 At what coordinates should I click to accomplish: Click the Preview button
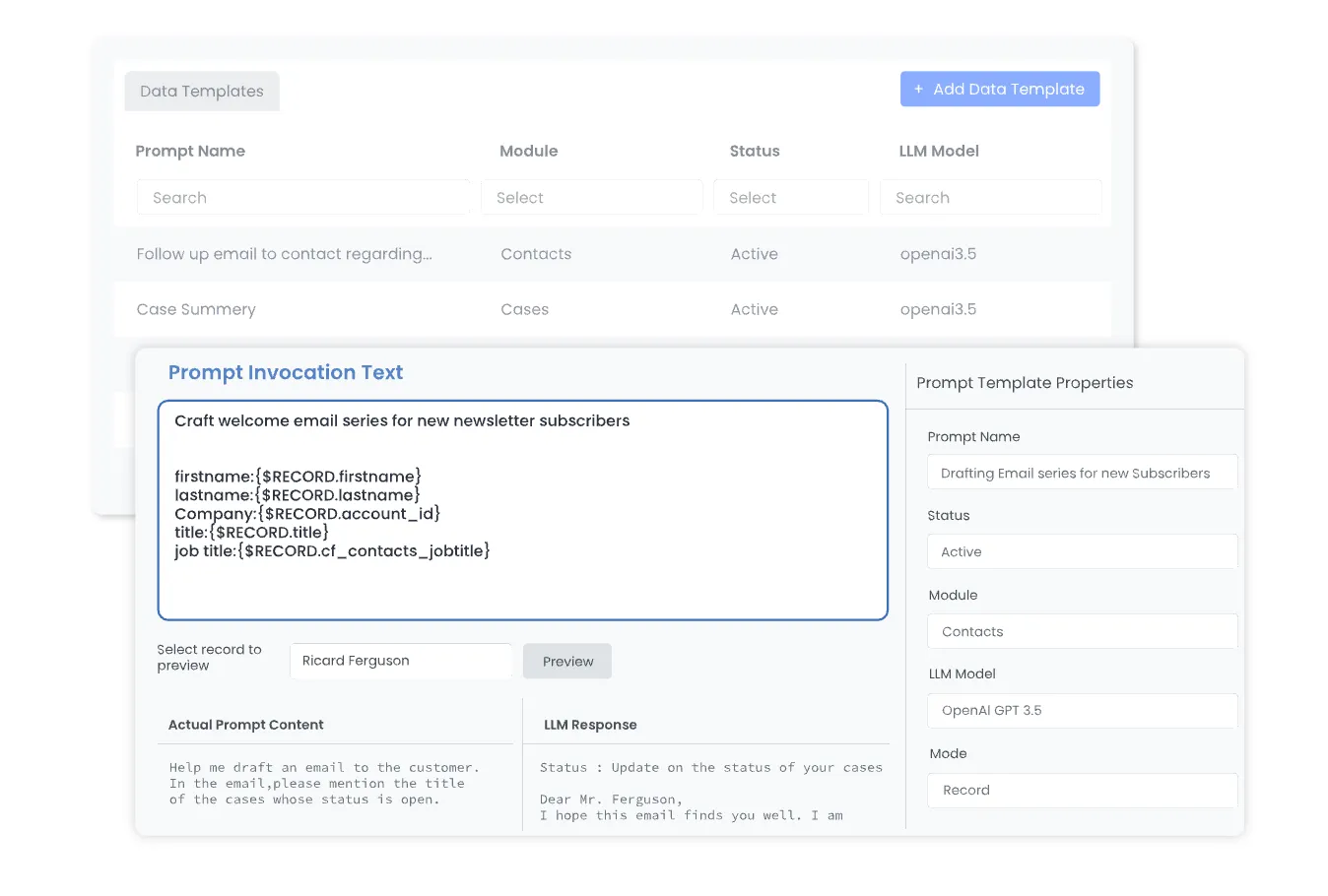pos(567,662)
